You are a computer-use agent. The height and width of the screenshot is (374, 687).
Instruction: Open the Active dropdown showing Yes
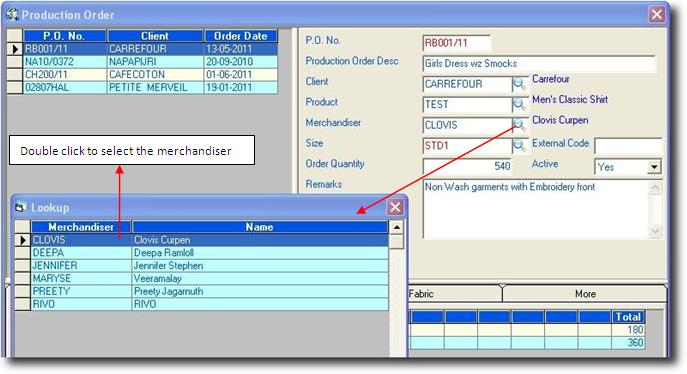(x=654, y=167)
